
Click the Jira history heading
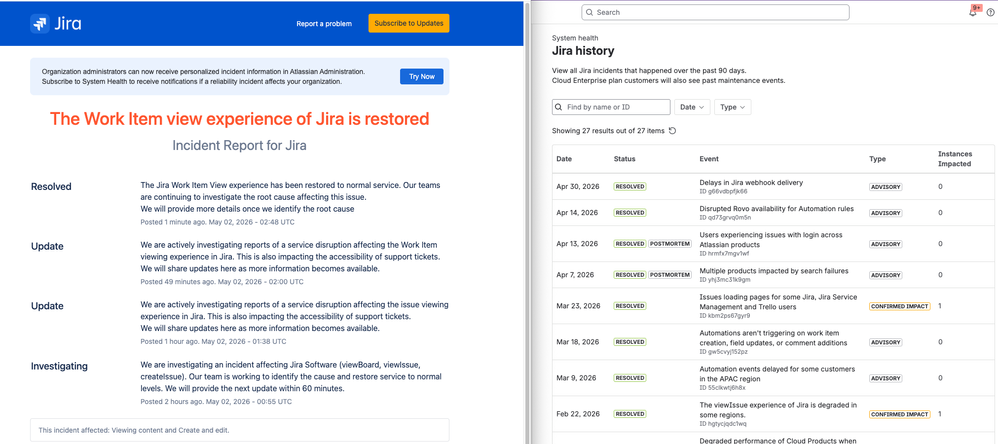pyautogui.click(x=583, y=51)
